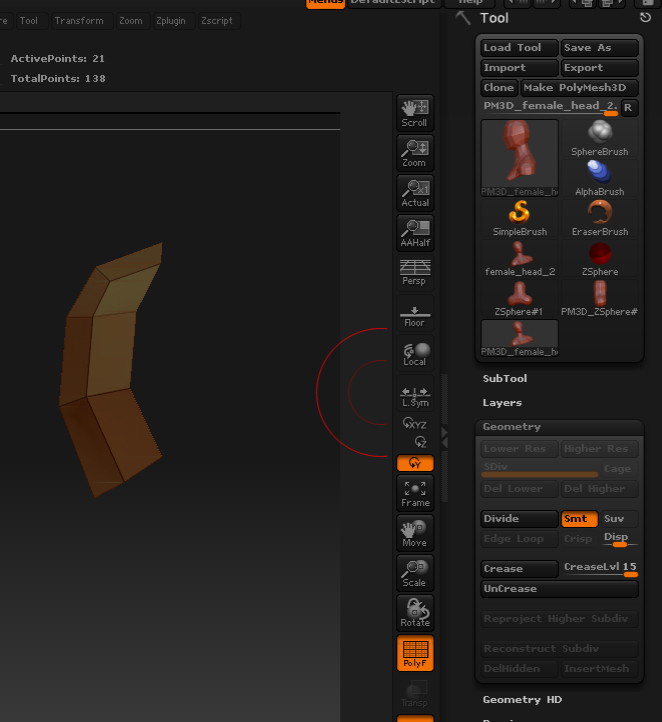Enable XYZ rotation mode

tap(415, 423)
